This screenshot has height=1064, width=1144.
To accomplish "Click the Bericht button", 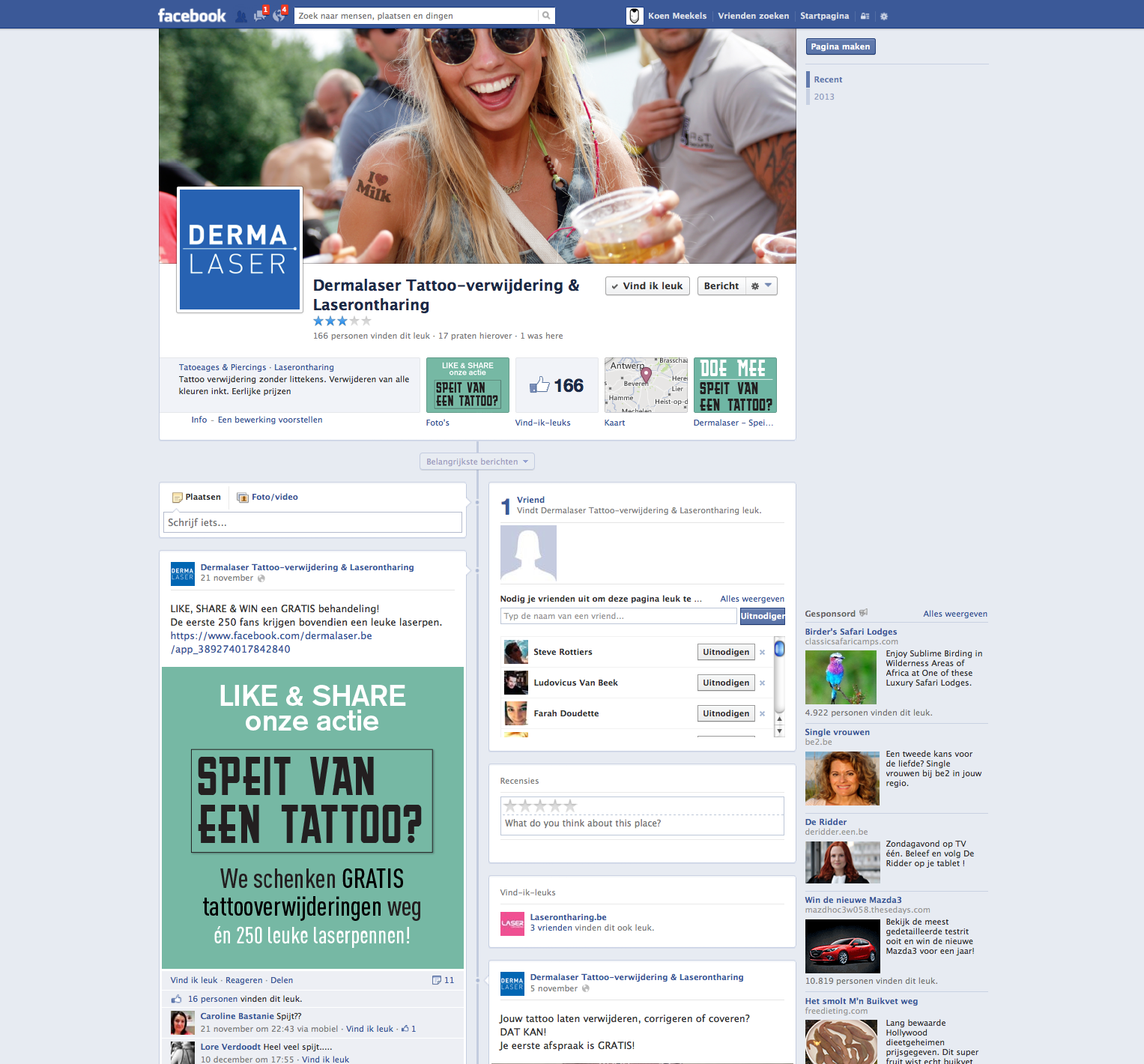I will coord(721,286).
